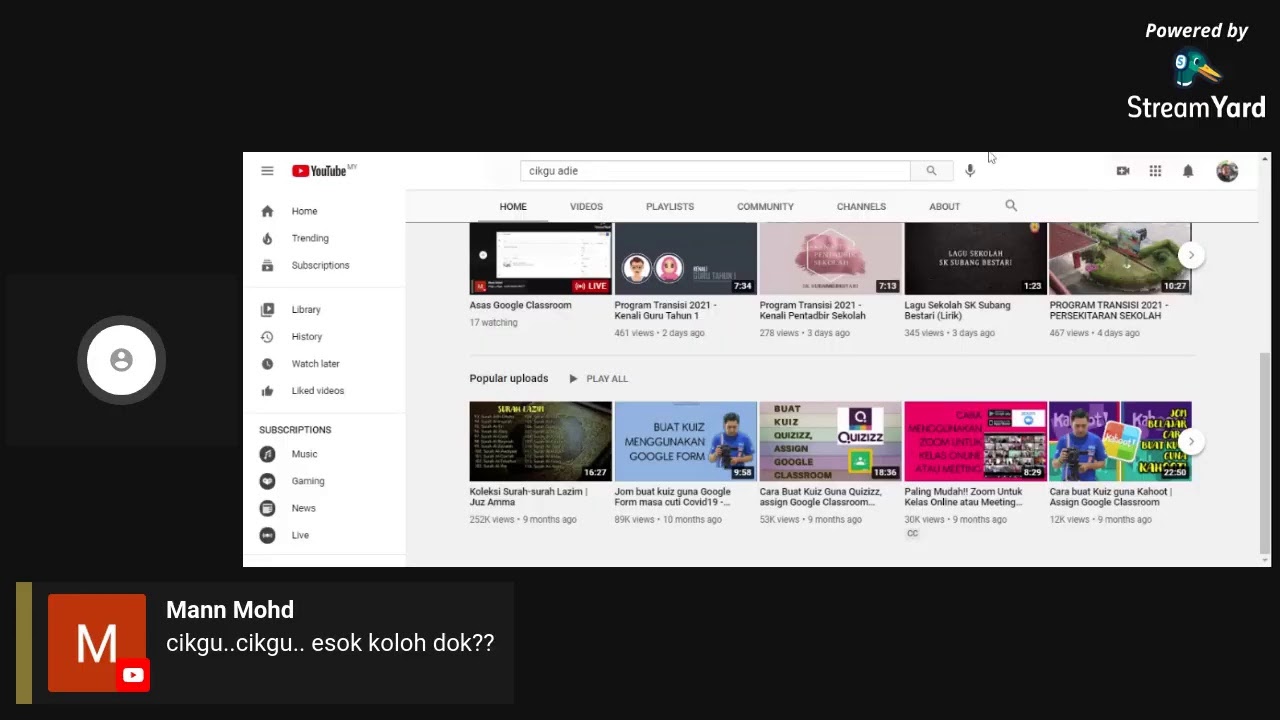Click the page vertical scrollbar

1265,452
